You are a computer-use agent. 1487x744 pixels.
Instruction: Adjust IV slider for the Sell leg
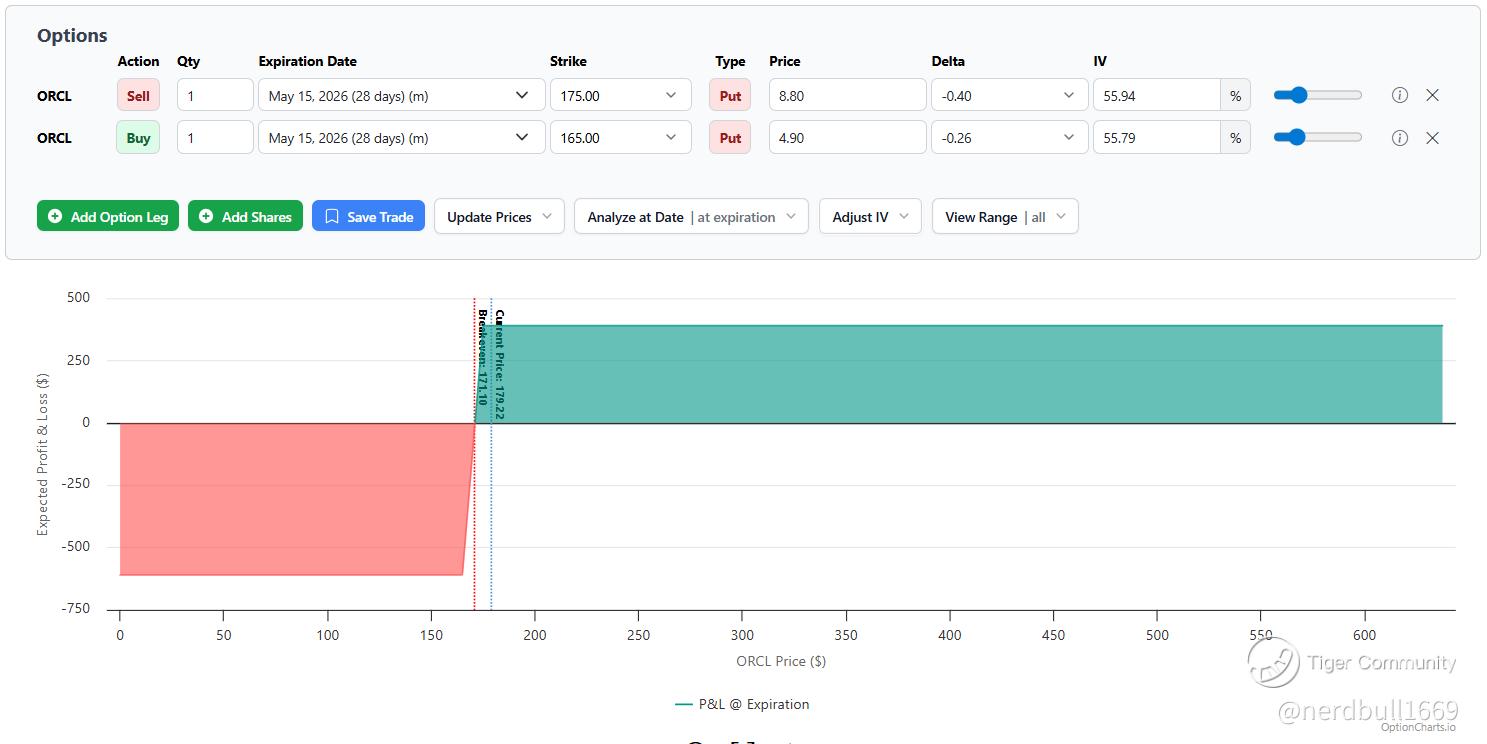coord(1318,95)
